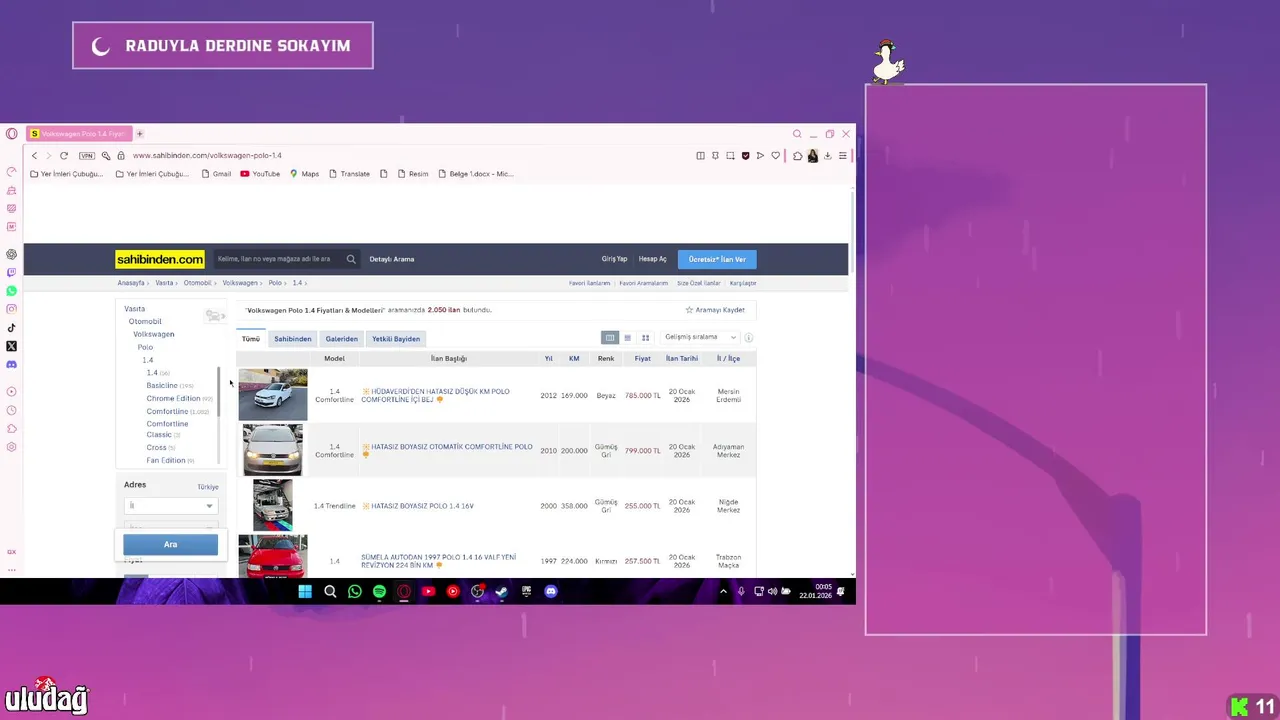This screenshot has height=720, width=1280.
Task: Open Epic Games from taskbar
Action: pyautogui.click(x=526, y=592)
